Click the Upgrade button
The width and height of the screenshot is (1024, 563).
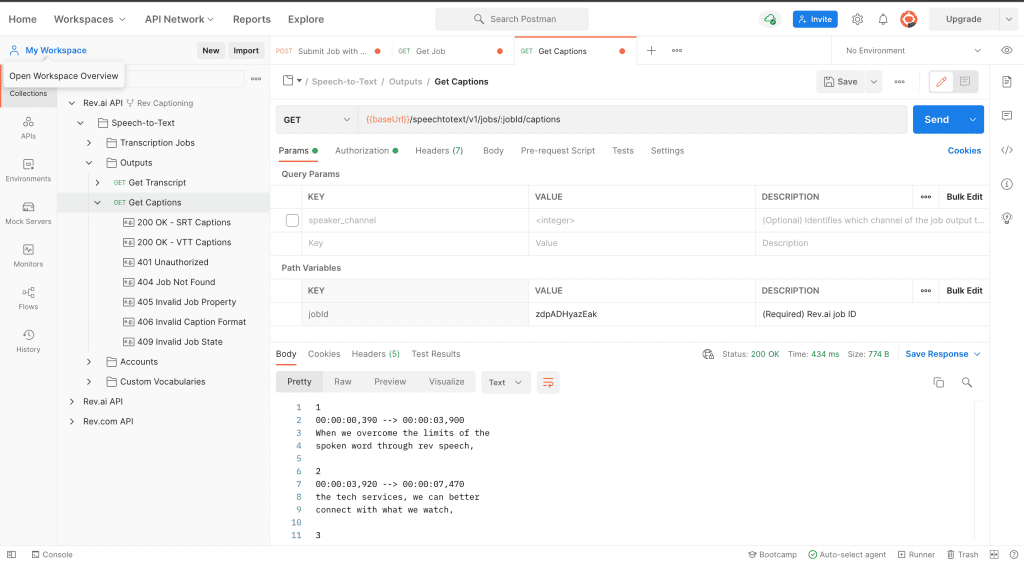pos(963,19)
